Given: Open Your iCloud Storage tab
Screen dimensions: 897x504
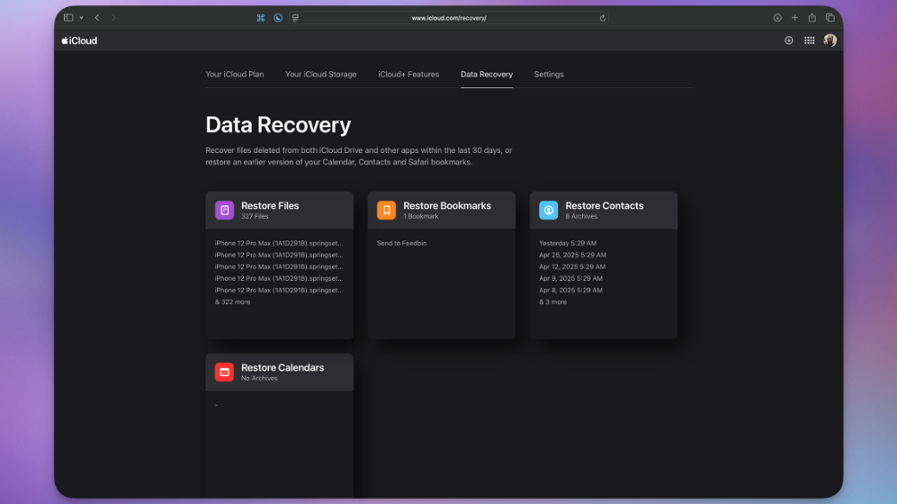Looking at the screenshot, I should point(320,74).
